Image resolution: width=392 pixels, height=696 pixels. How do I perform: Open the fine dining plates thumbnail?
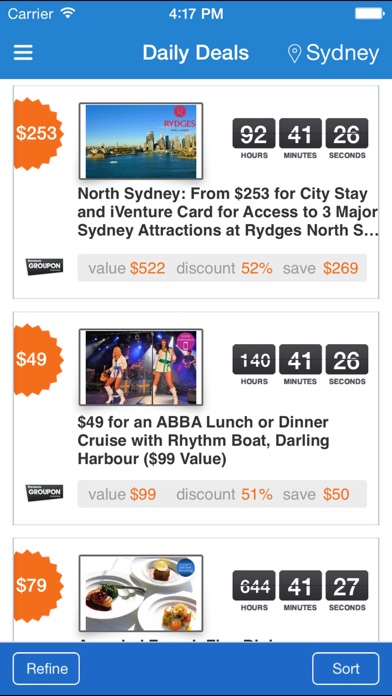[141, 593]
